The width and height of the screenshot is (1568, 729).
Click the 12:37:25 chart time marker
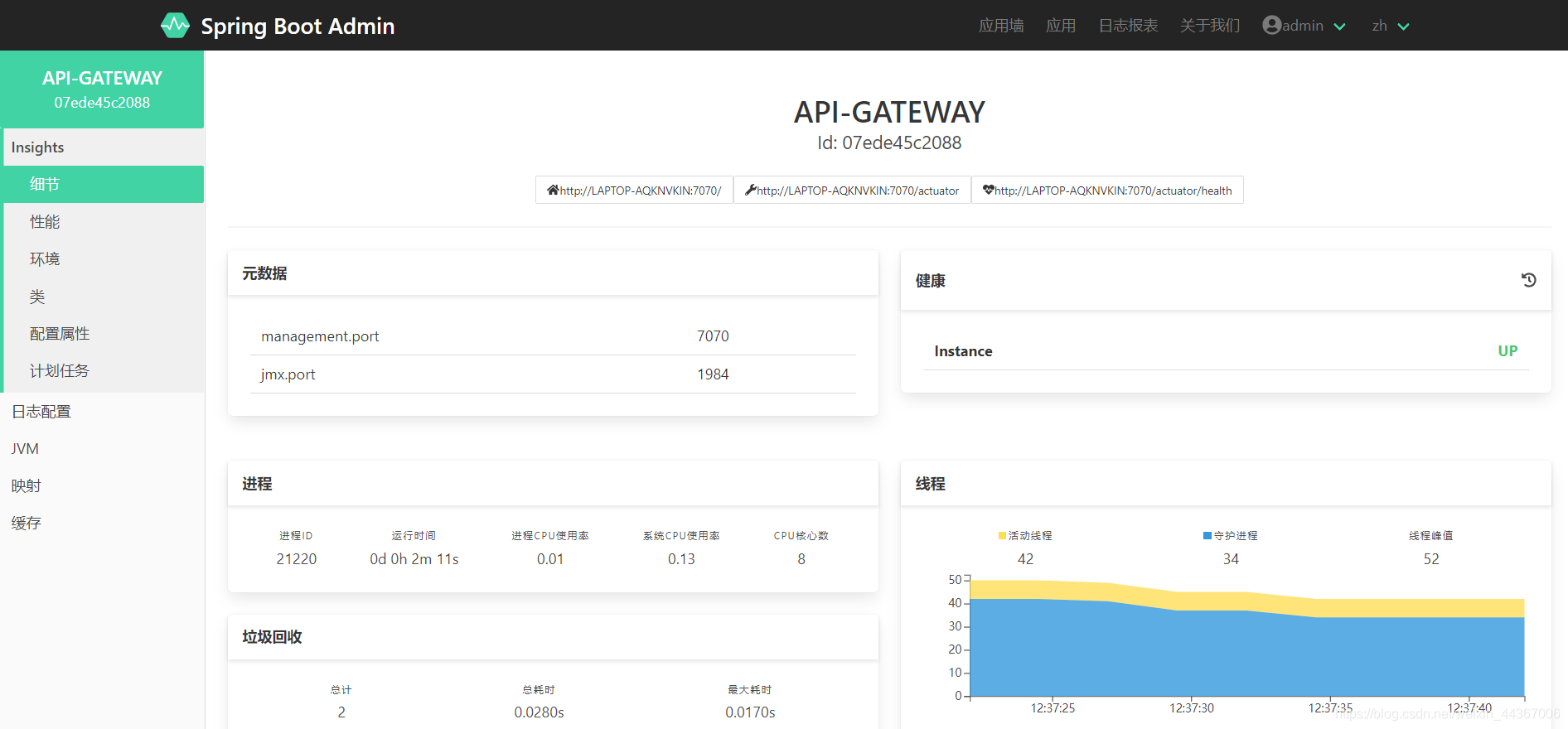(1053, 708)
